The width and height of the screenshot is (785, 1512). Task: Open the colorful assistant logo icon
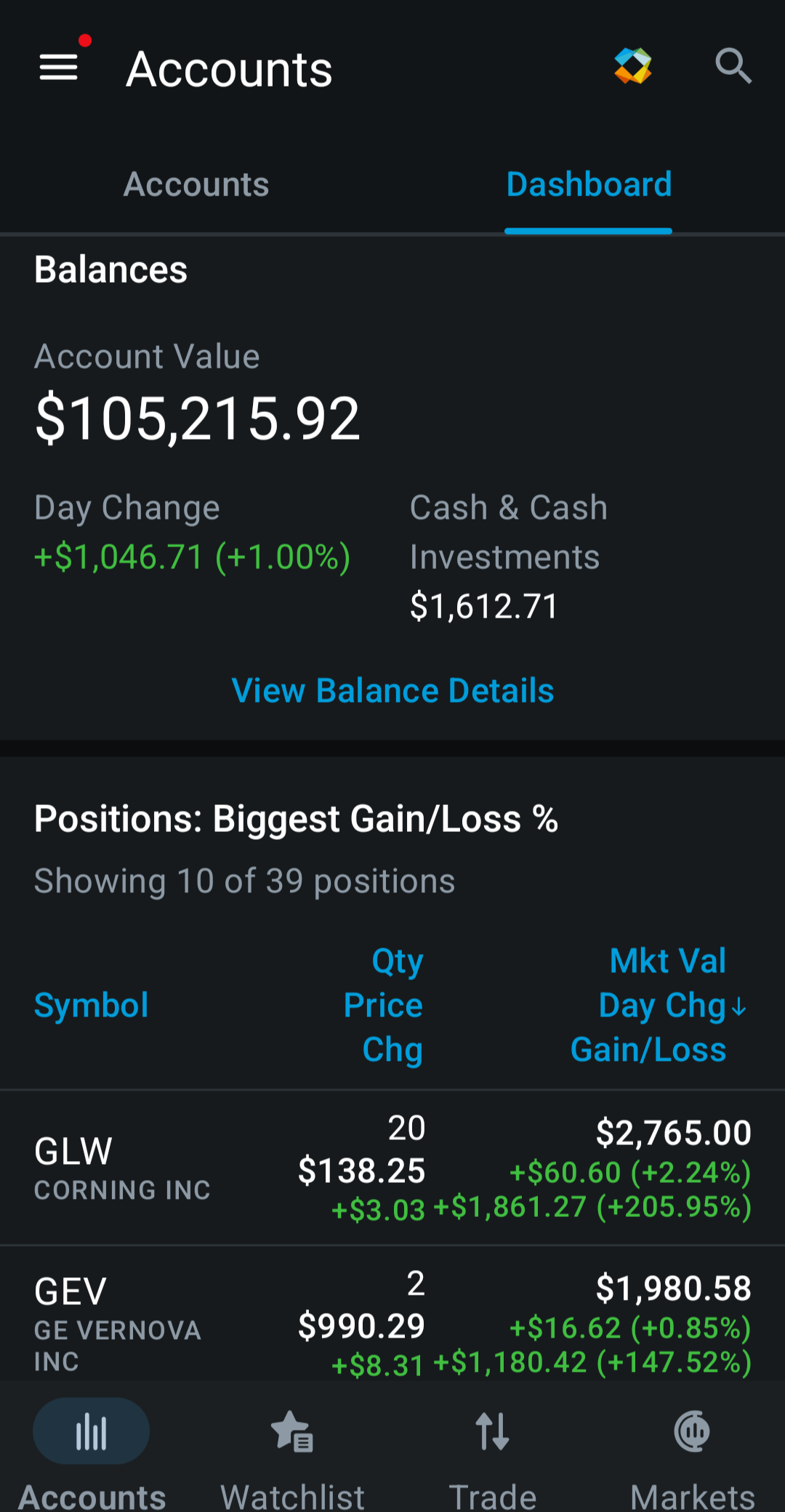633,66
